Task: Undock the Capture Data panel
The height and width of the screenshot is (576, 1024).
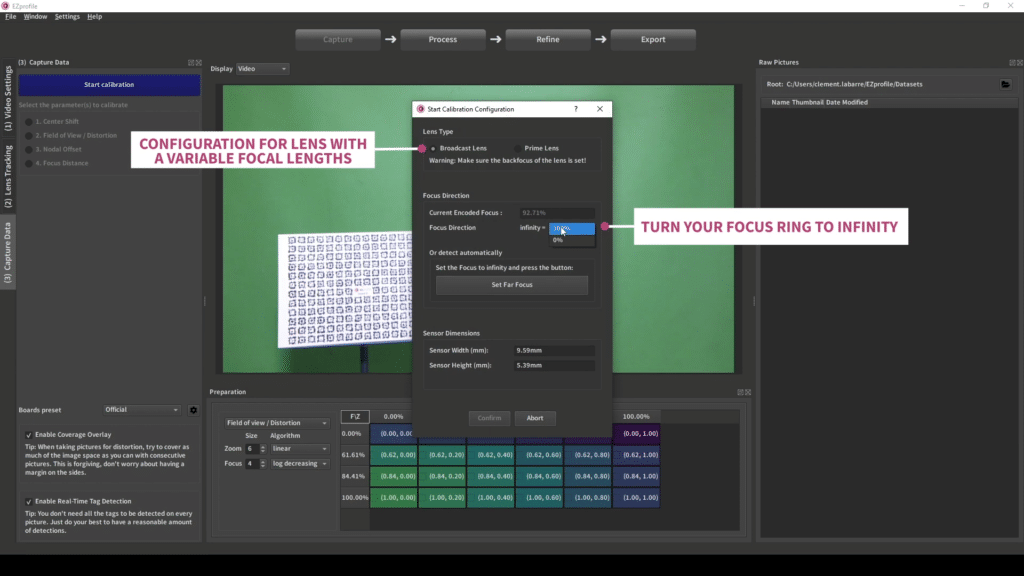Action: (x=191, y=62)
